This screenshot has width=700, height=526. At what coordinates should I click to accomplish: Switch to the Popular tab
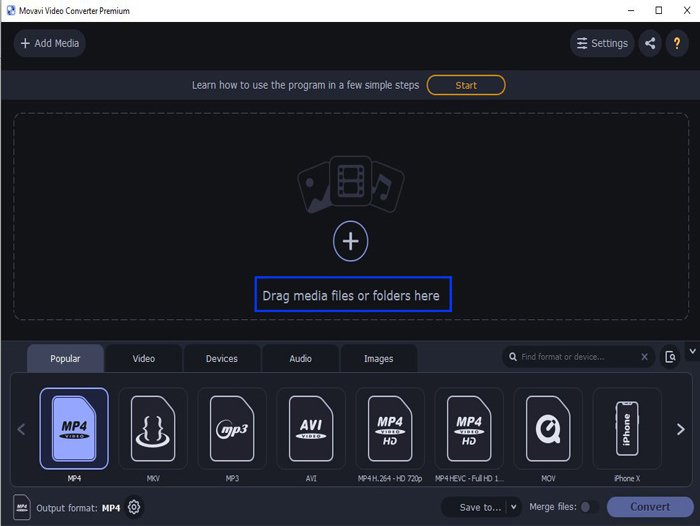point(65,359)
